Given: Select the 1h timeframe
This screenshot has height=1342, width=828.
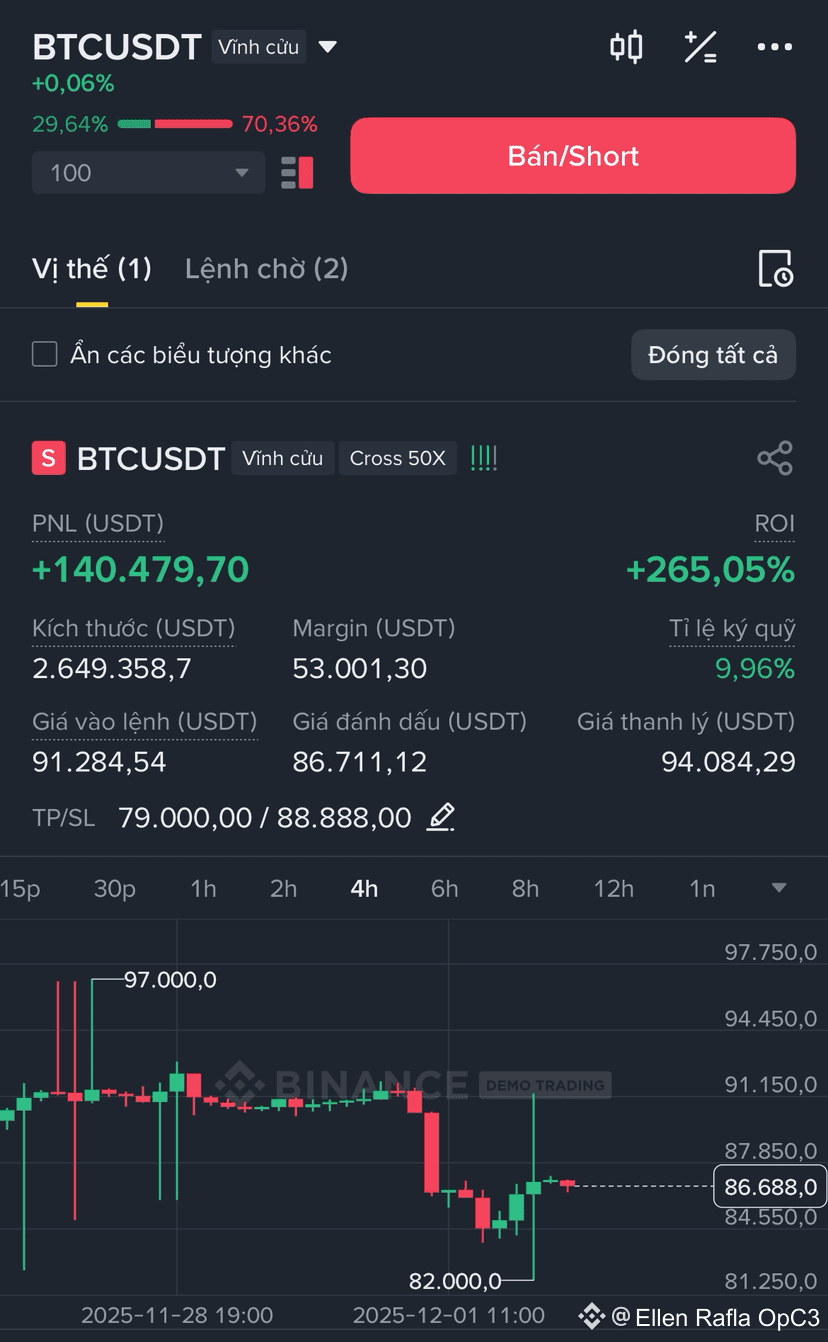Looking at the screenshot, I should point(203,888).
